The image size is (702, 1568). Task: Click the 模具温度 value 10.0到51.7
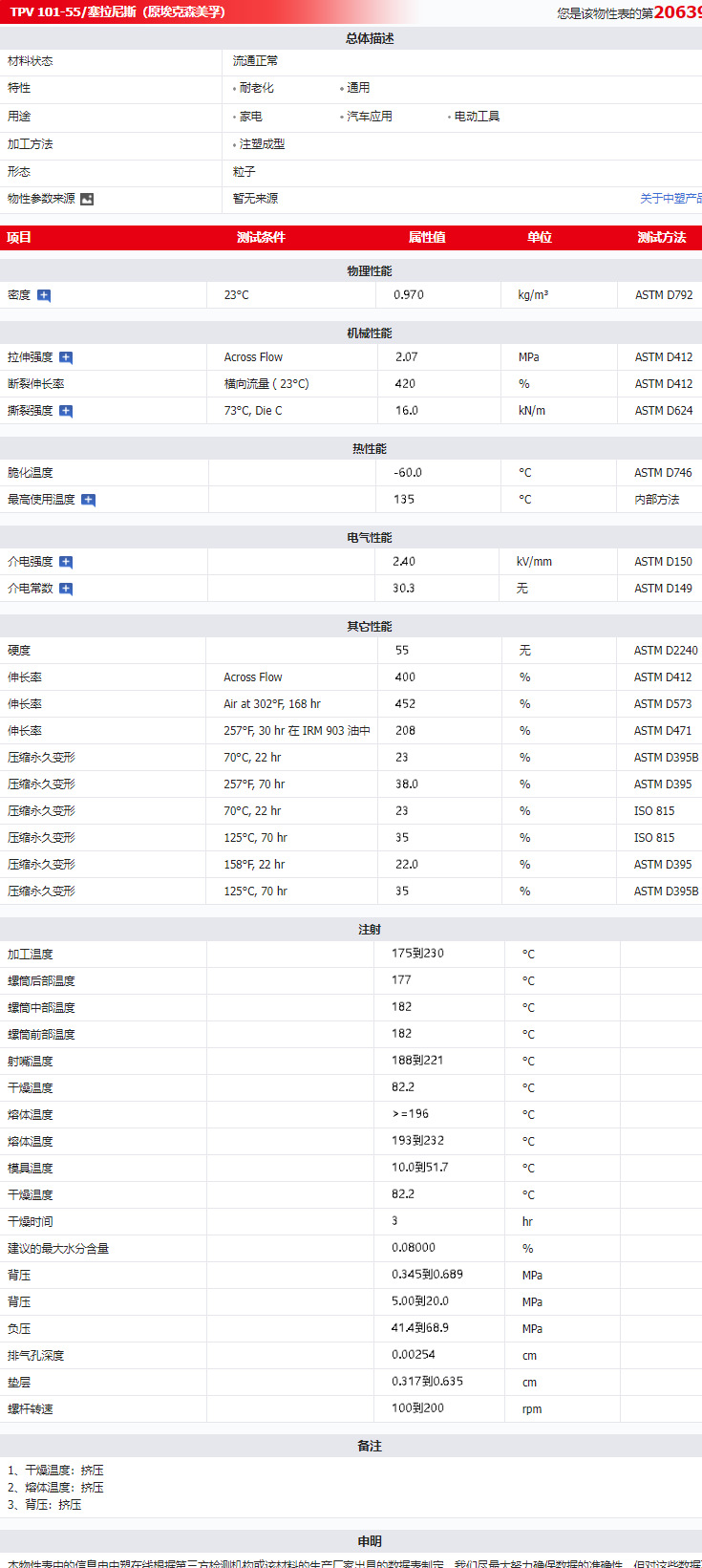pyautogui.click(x=419, y=1168)
